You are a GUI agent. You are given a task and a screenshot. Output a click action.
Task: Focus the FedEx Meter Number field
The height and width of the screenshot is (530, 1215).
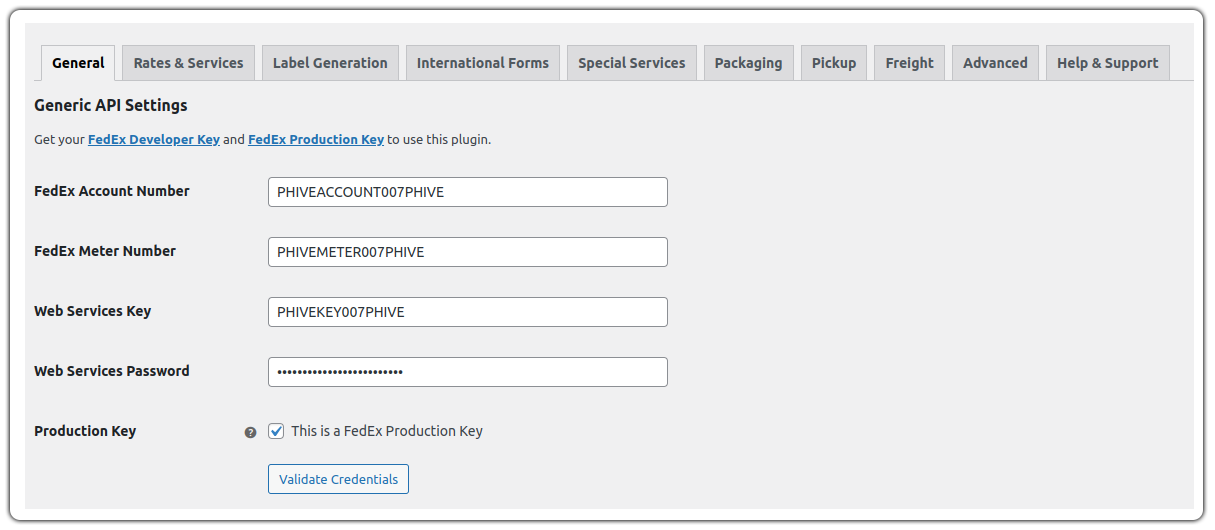coord(468,252)
